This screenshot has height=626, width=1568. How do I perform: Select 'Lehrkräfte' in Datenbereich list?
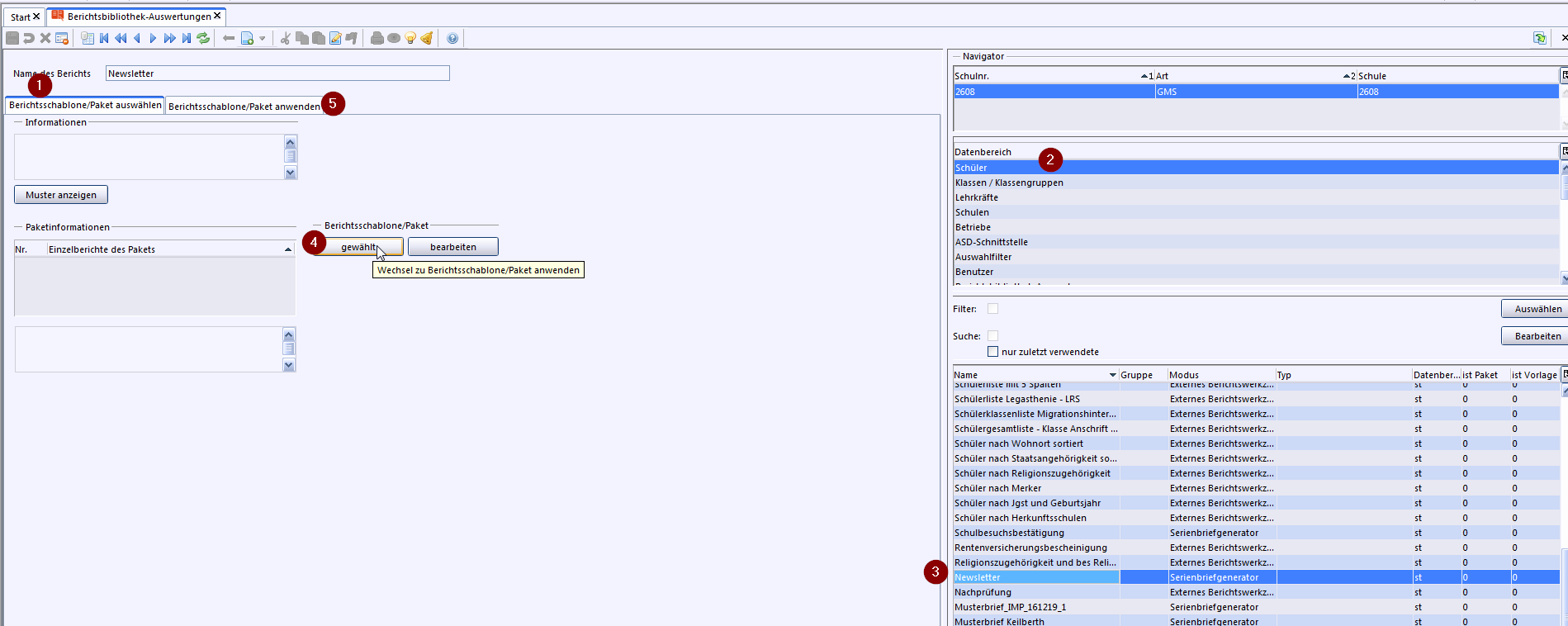[1256, 197]
